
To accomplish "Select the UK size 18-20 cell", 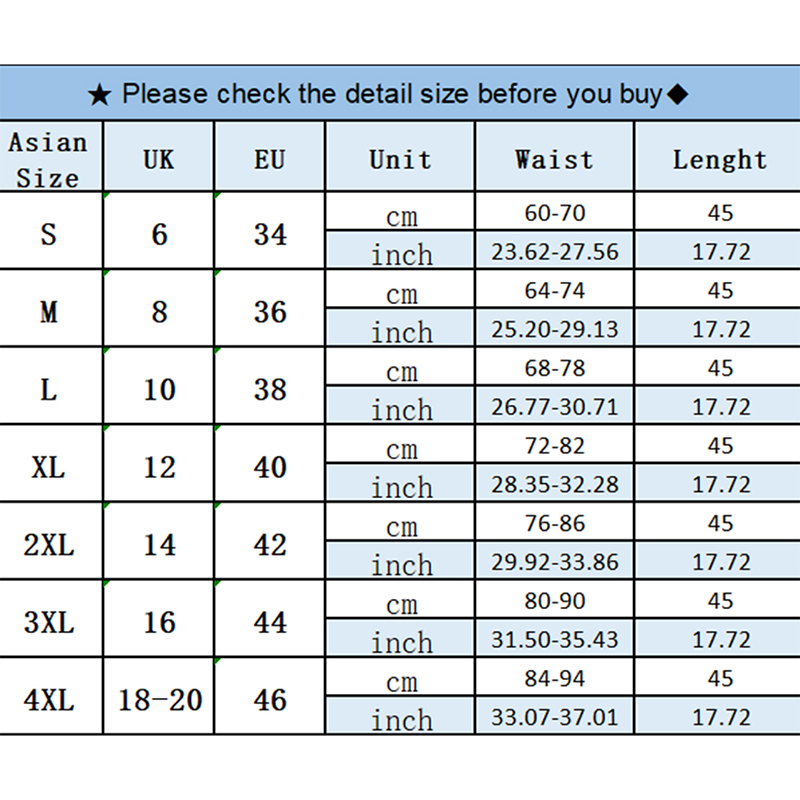I will coord(159,700).
